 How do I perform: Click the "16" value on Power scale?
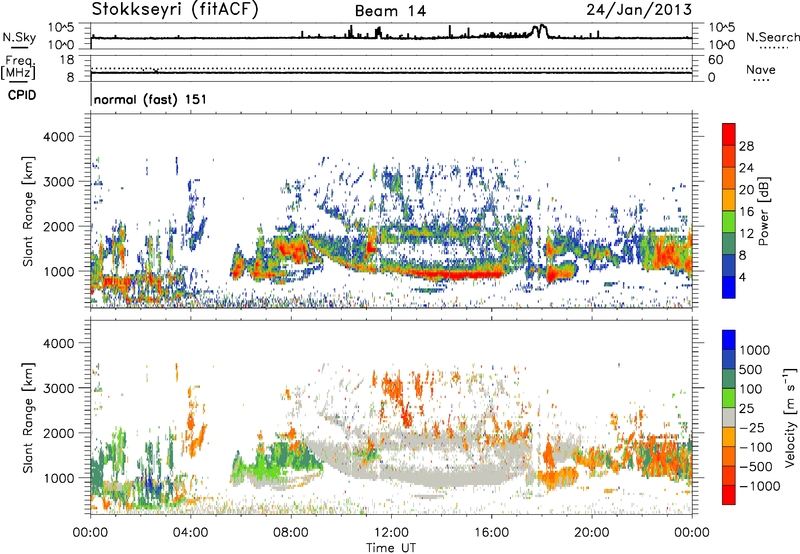(x=746, y=212)
